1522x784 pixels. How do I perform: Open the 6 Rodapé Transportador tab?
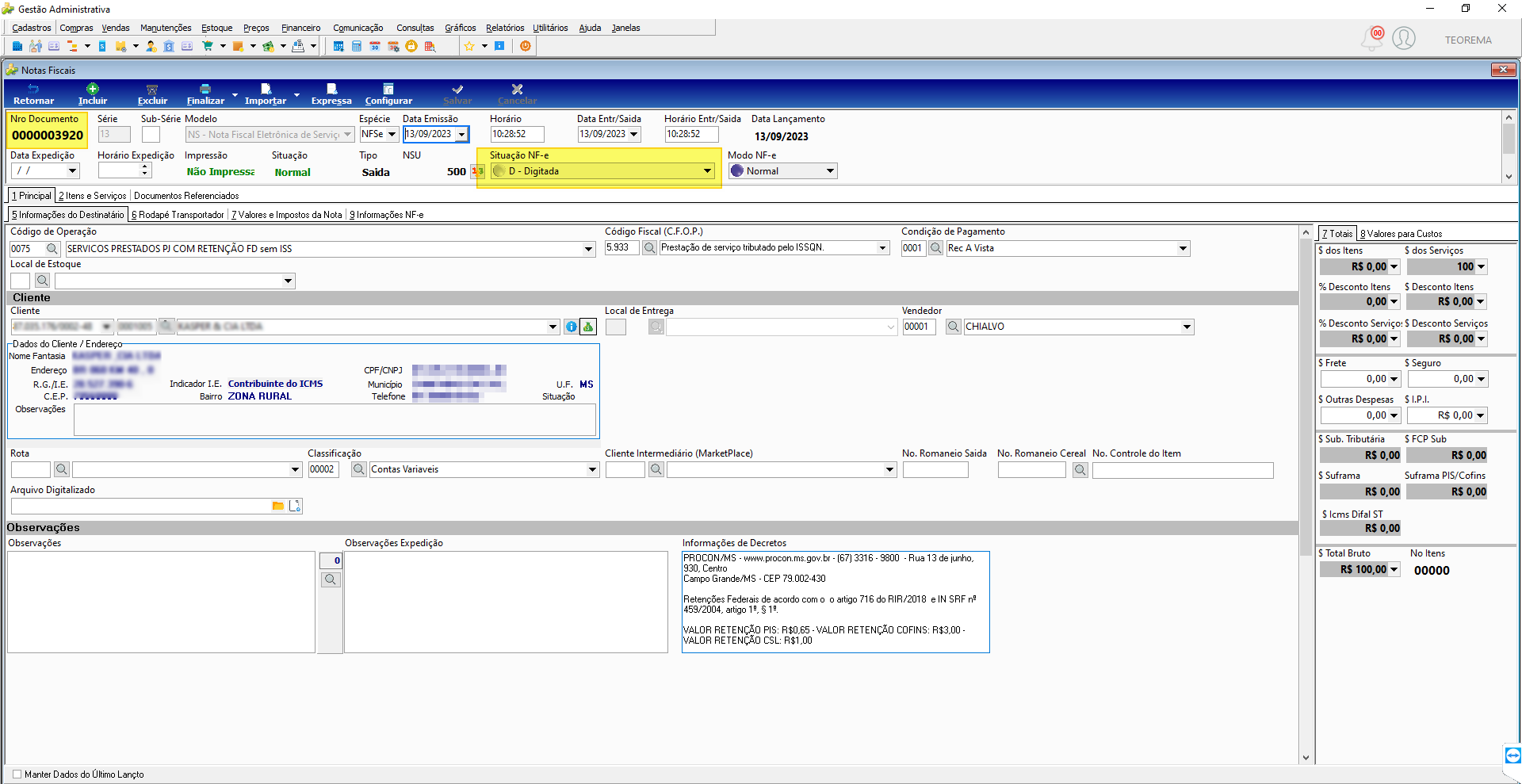(x=178, y=215)
